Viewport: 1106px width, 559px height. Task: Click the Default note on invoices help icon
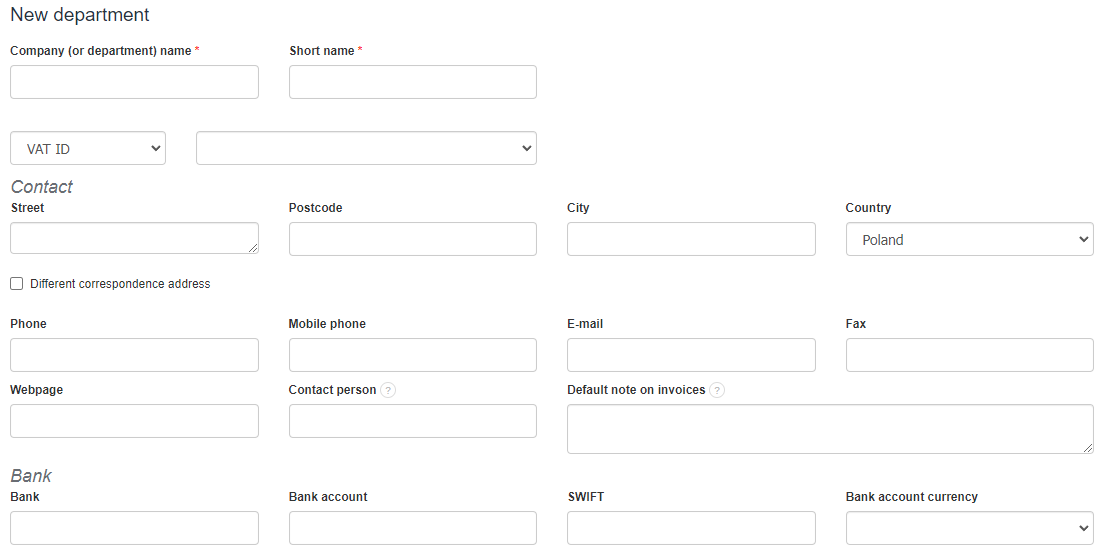pos(717,390)
